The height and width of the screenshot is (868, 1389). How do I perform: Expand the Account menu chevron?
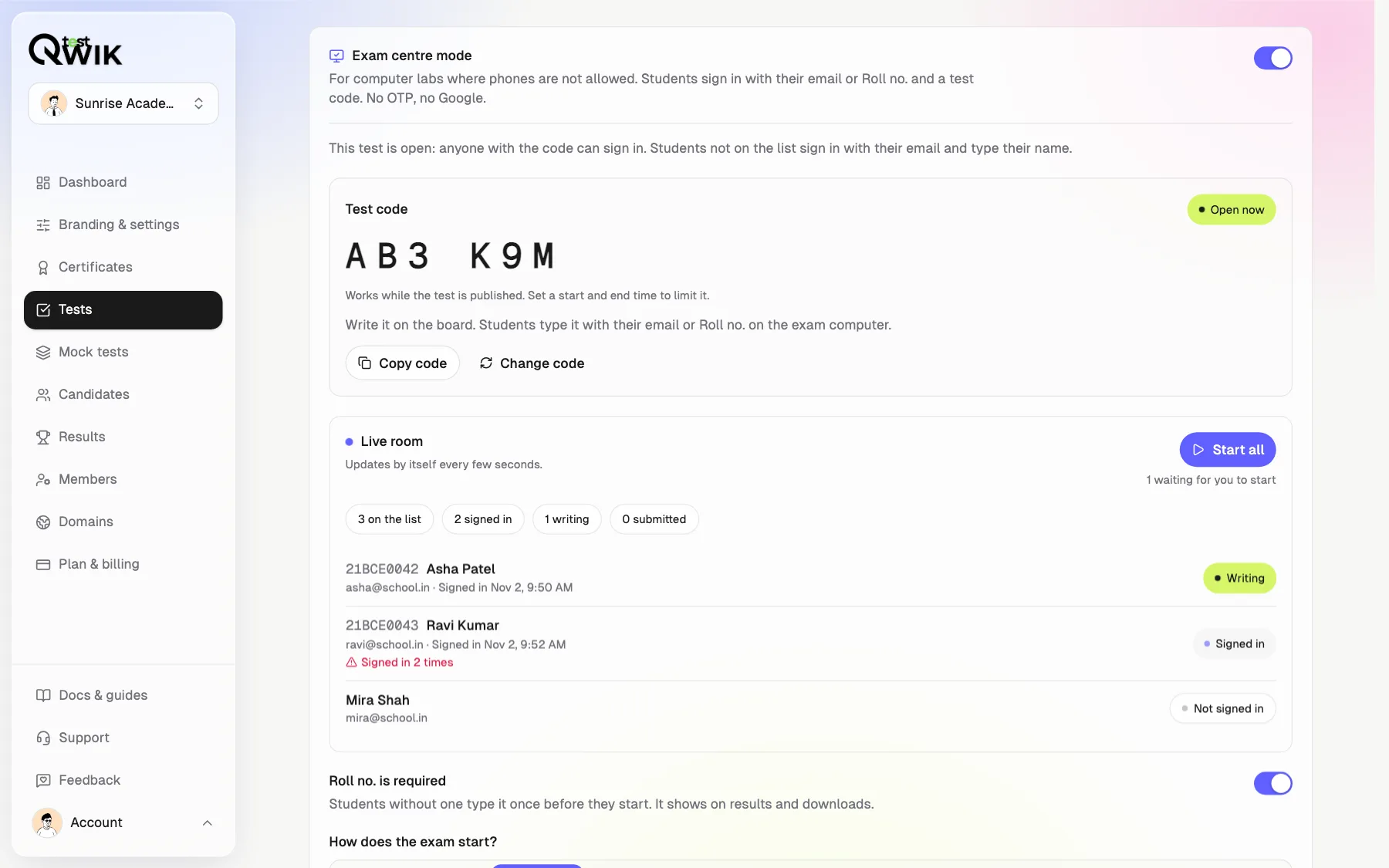click(207, 823)
